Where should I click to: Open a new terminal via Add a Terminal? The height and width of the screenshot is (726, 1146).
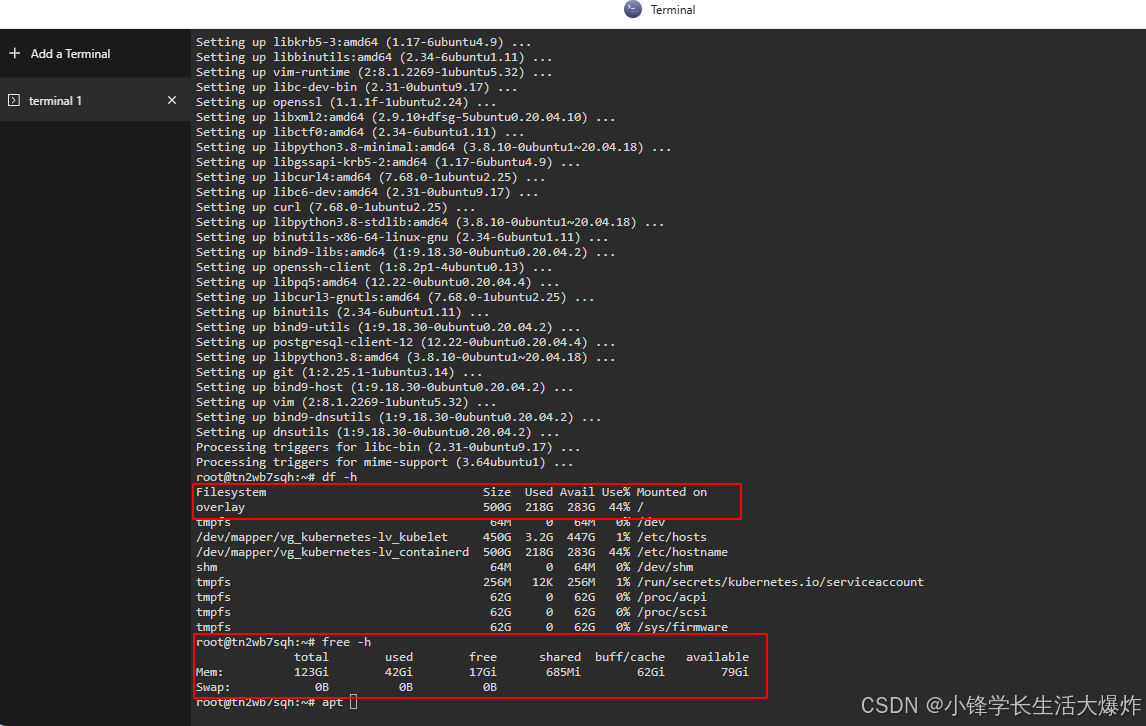tap(67, 52)
